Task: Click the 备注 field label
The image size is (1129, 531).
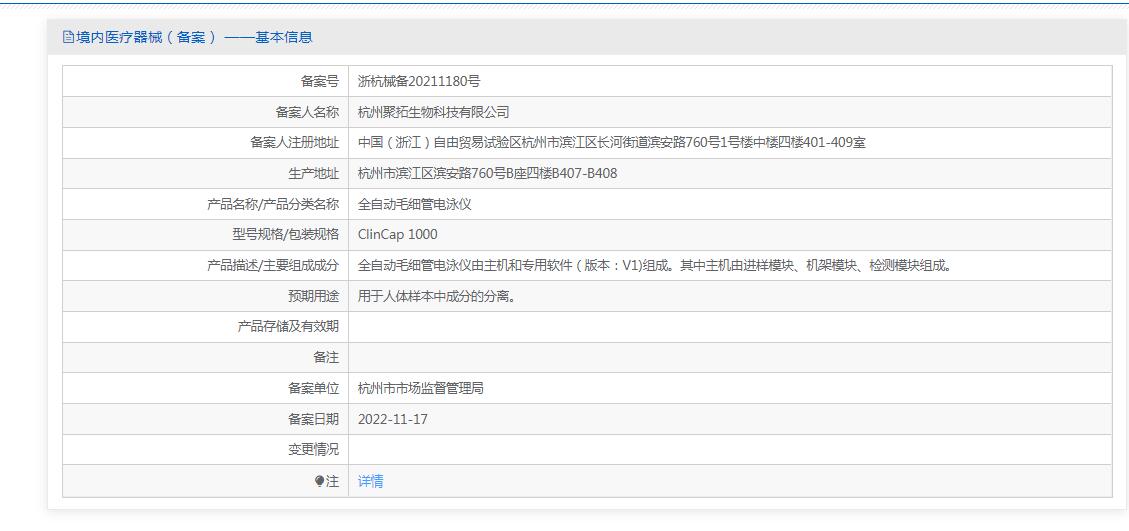Action: pyautogui.click(x=325, y=357)
